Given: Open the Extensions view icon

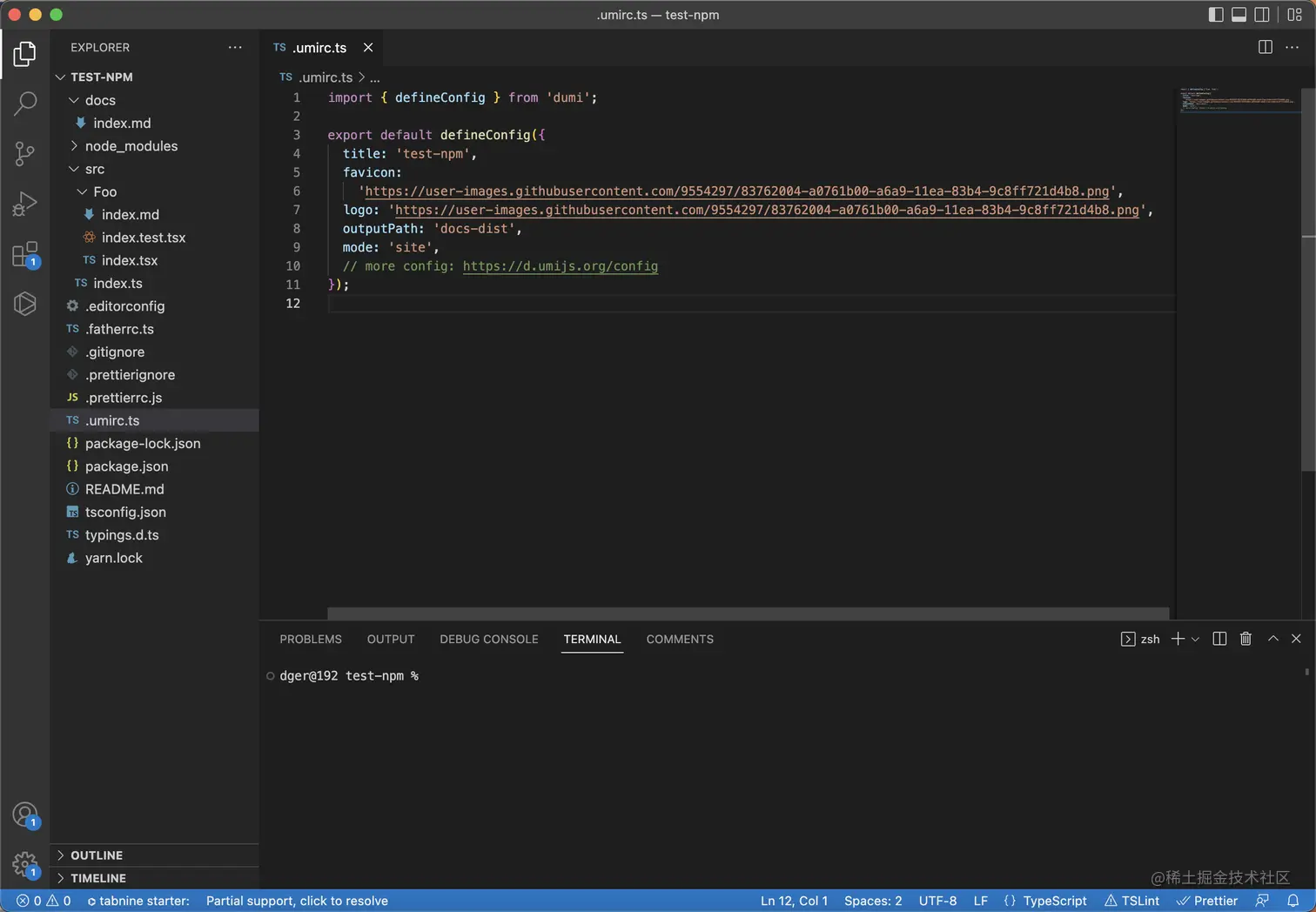Looking at the screenshot, I should (x=25, y=254).
